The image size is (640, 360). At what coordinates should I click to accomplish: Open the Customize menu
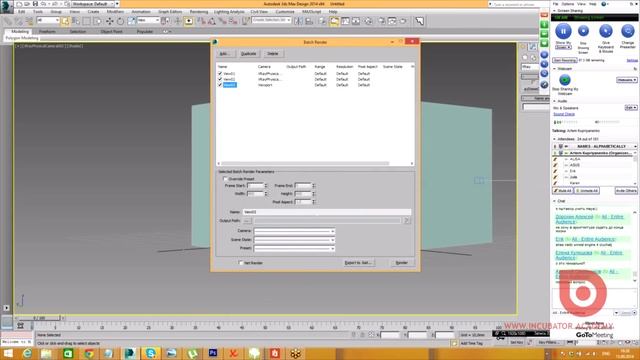tap(285, 12)
